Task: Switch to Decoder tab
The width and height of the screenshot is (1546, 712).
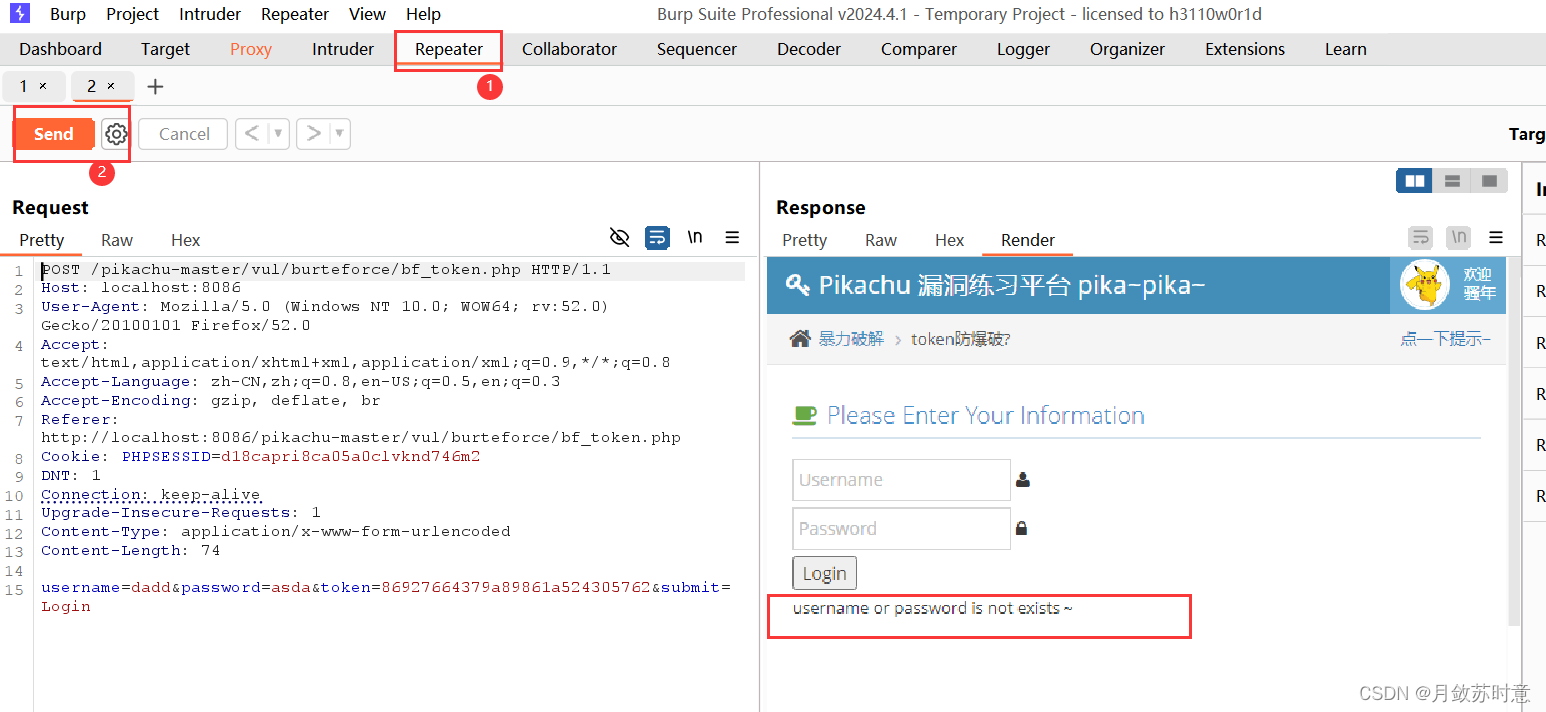Action: (x=809, y=49)
